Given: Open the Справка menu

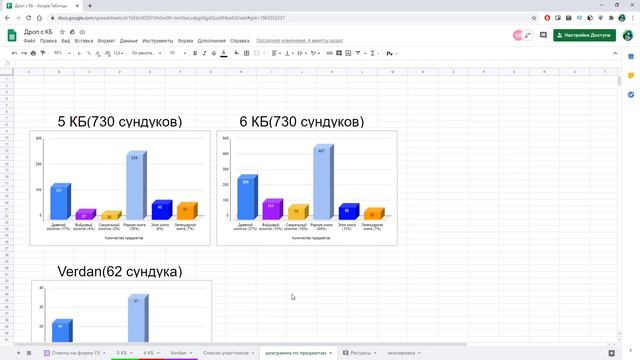Looking at the screenshot, I should (240, 41).
